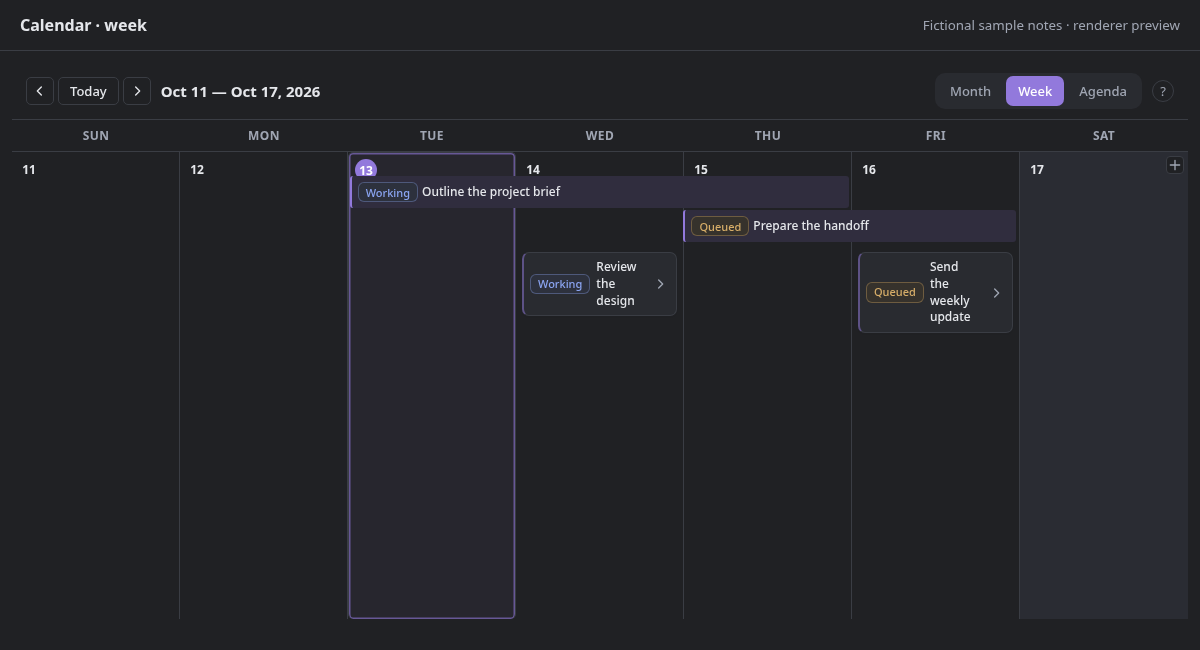Select day number 15
The image size is (1200, 650).
[x=701, y=170]
